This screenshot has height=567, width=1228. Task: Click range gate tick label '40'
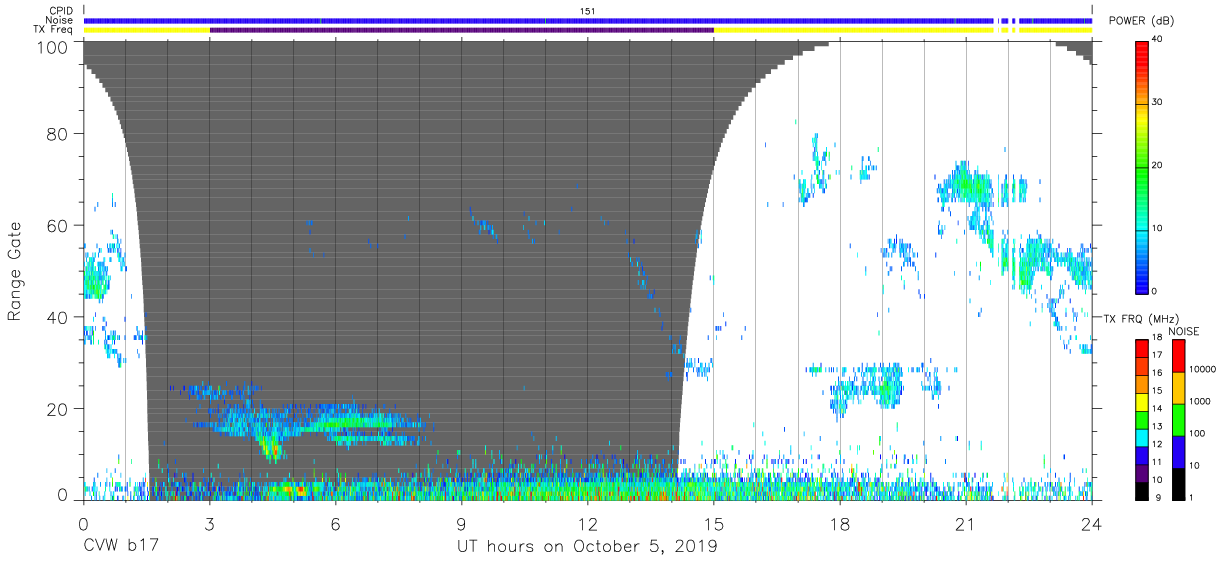click(x=58, y=317)
